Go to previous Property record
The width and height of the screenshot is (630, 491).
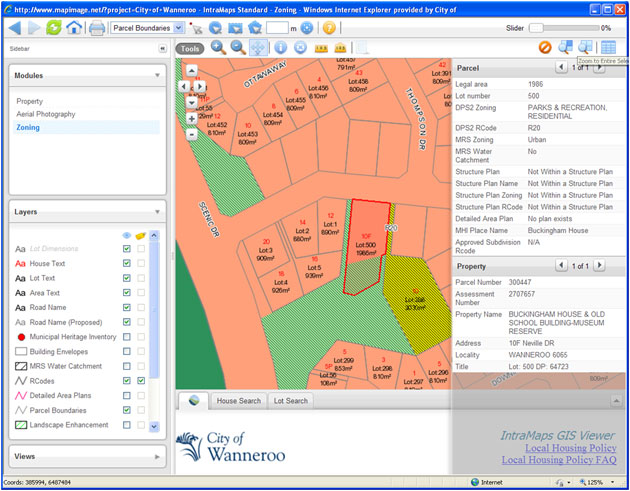pos(561,265)
